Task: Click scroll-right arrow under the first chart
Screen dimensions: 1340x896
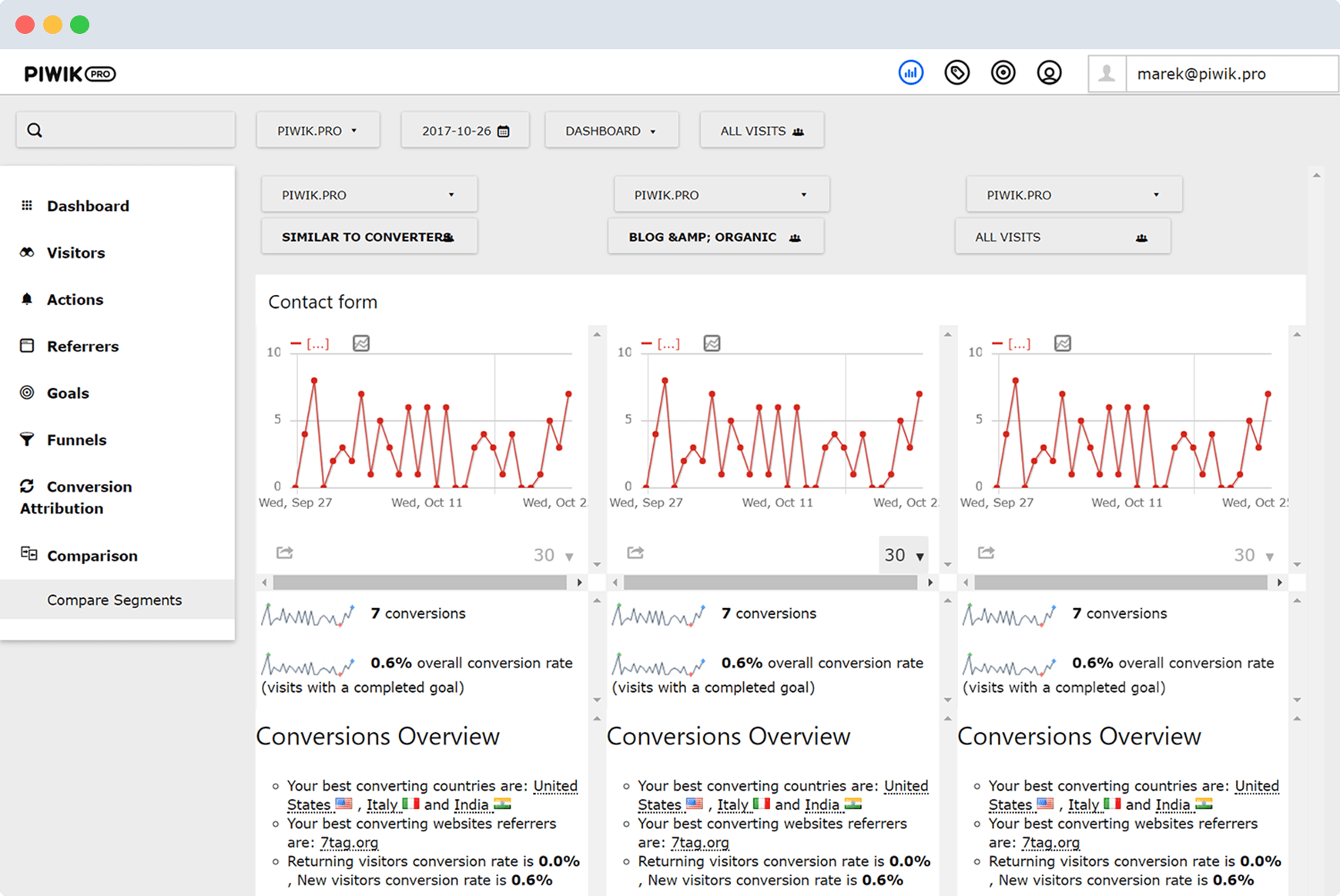Action: [x=580, y=583]
